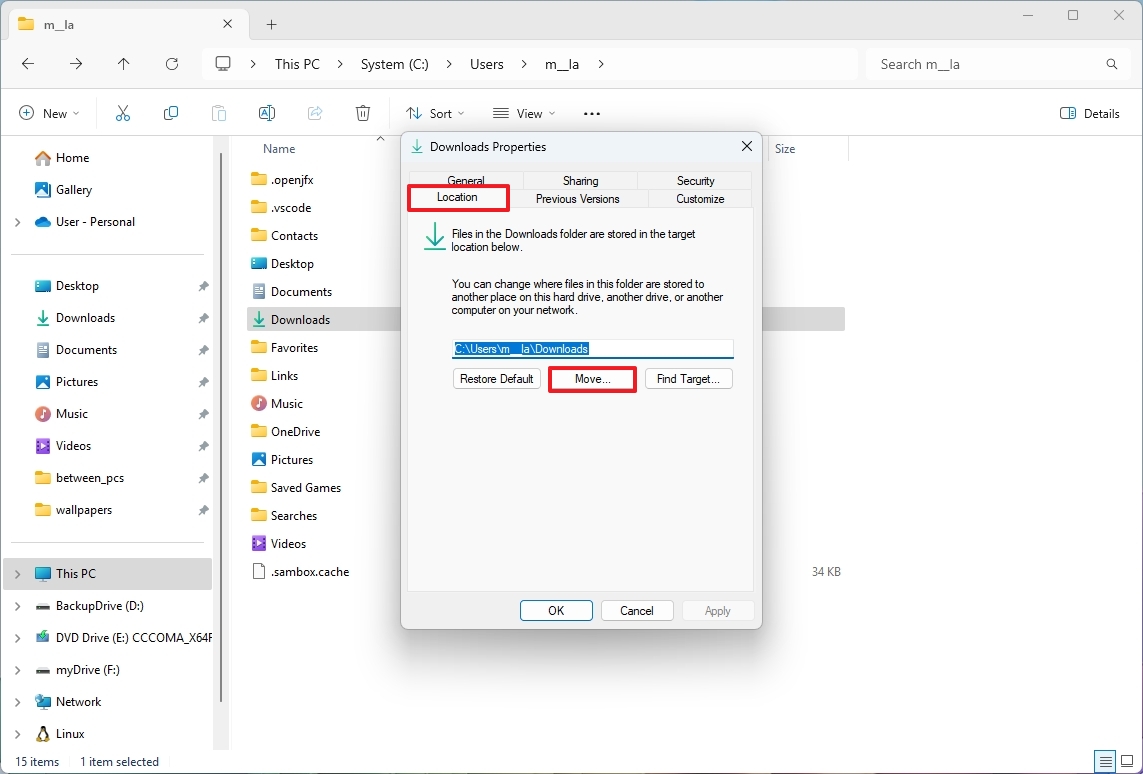Viewport: 1143px width, 774px height.
Task: Delete the selected item using the trash icon
Action: pos(363,113)
